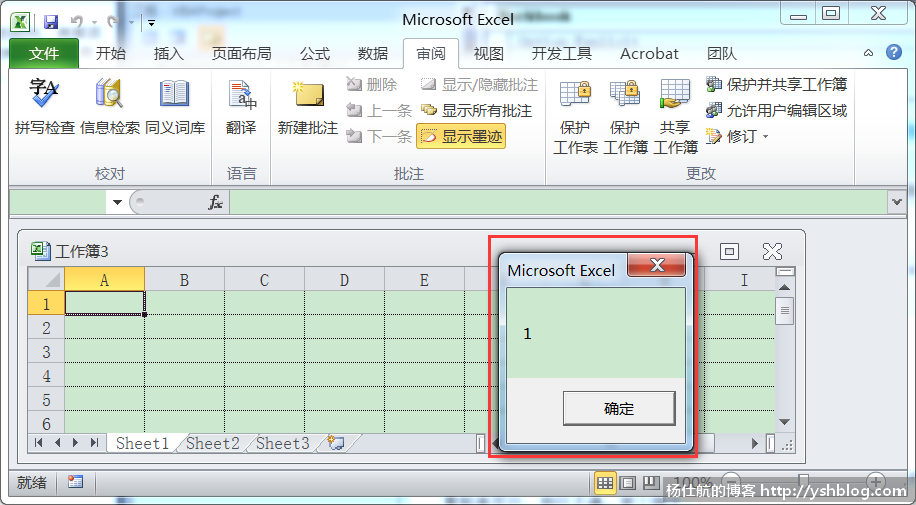
Task: Toggle 显示/隐藏批注
Action: tap(478, 85)
